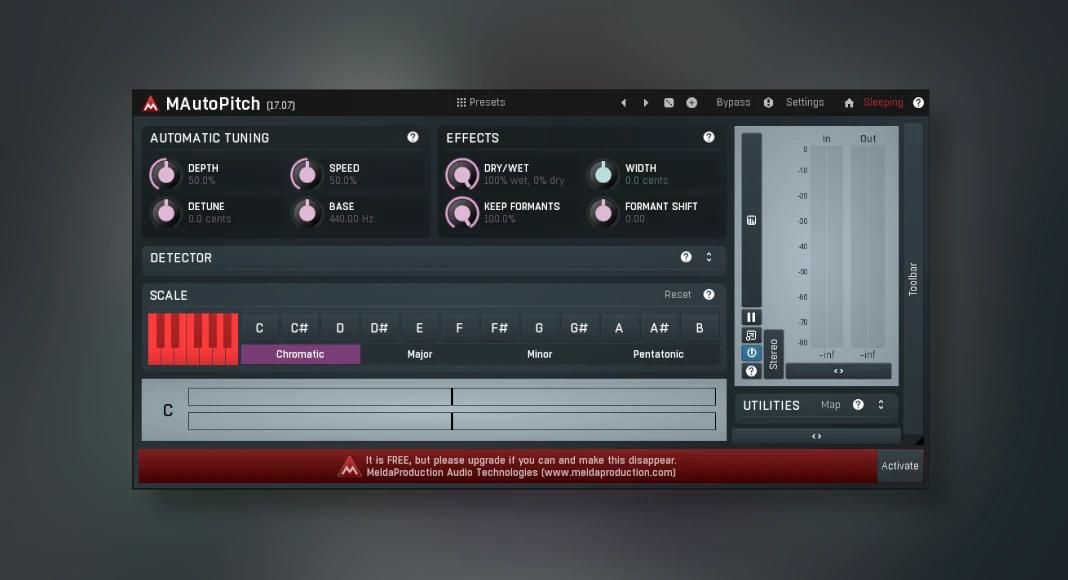This screenshot has height=580, width=1068.
Task: Toggle note A in scale
Action: tap(619, 327)
